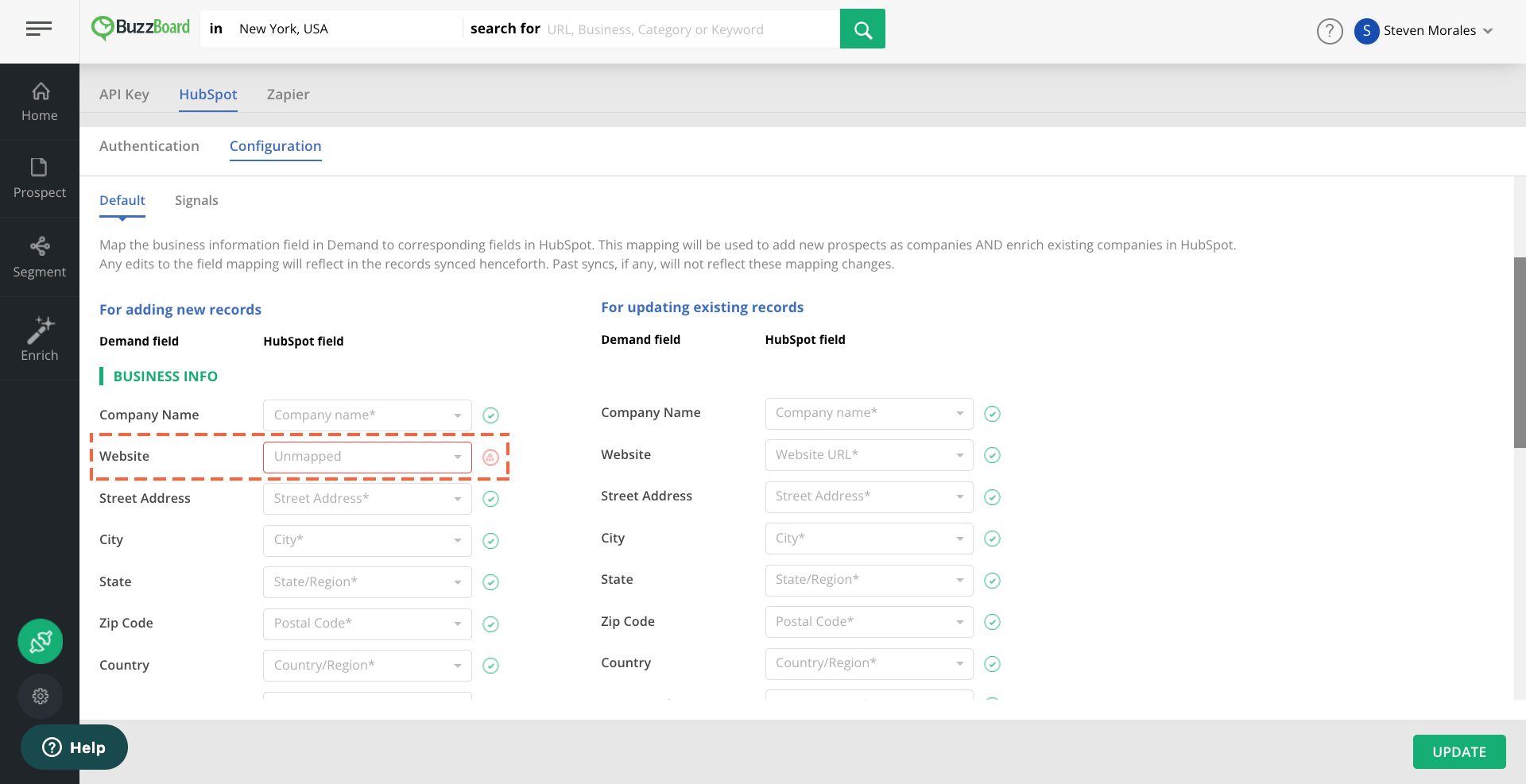The width and height of the screenshot is (1526, 784).
Task: Open the Website URL dropdown for existing records
Action: (x=870, y=455)
